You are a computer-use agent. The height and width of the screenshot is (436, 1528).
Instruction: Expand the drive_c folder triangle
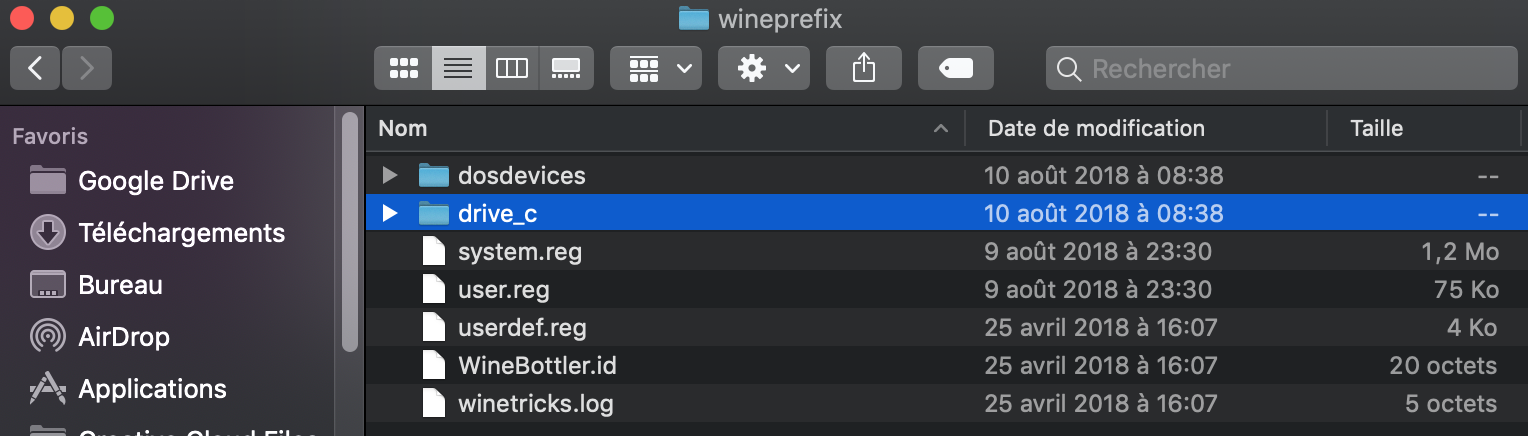click(390, 213)
